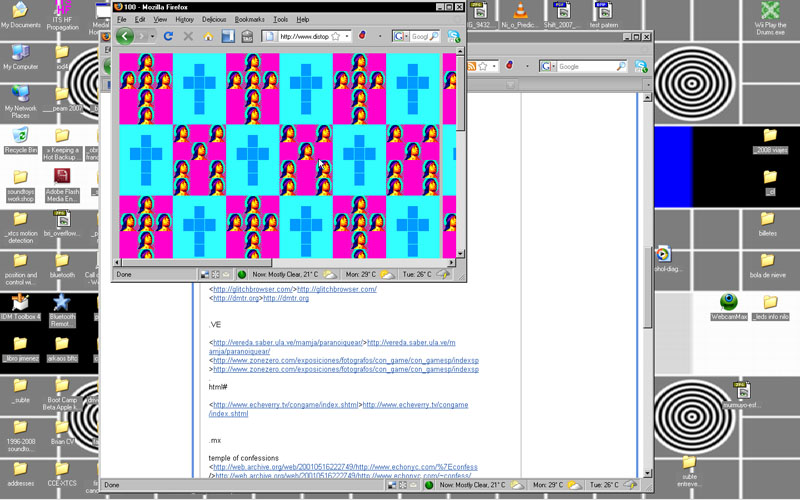Open the Tools menu
This screenshot has height=500, width=800.
pyautogui.click(x=280, y=19)
